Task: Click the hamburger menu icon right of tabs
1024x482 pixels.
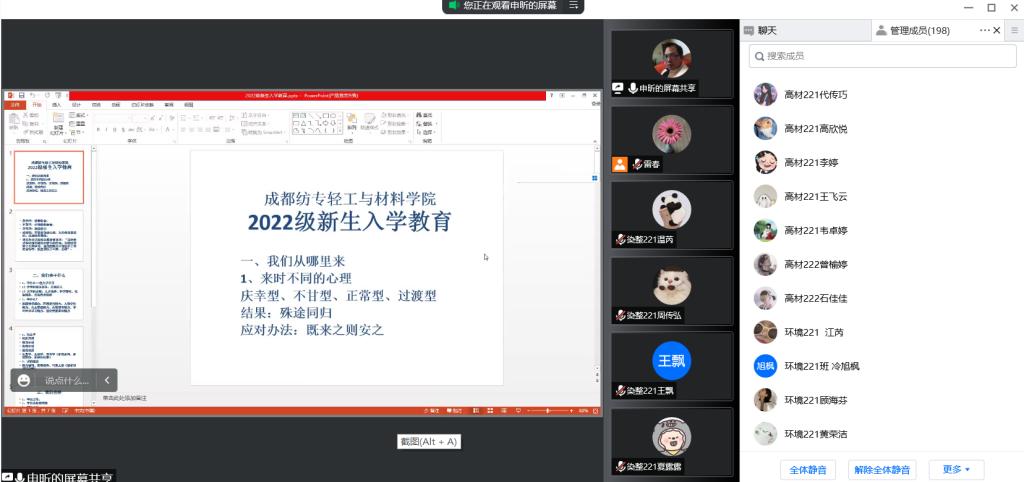Action: click(x=1013, y=31)
